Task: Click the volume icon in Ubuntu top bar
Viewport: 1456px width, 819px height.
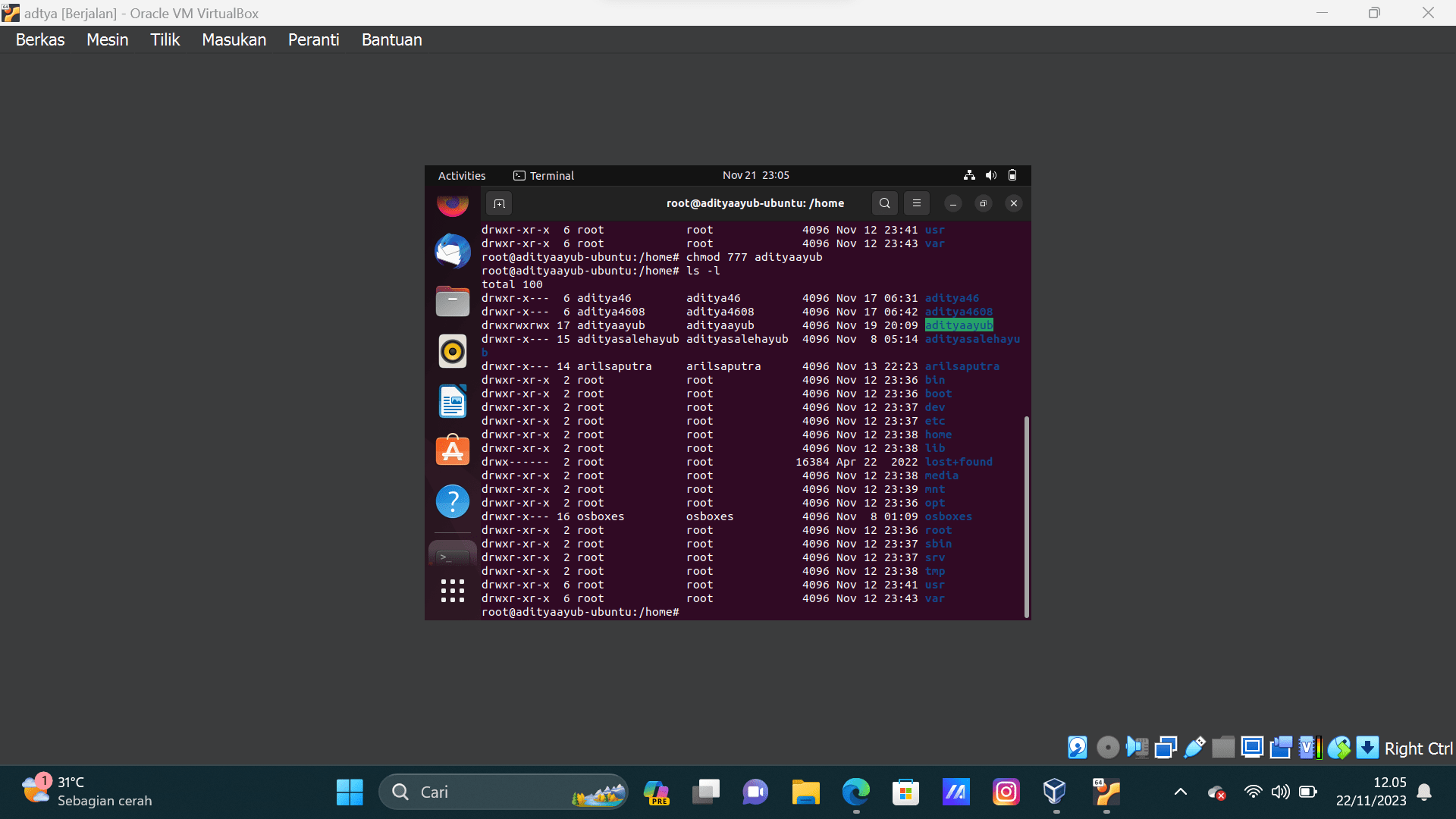Action: pos(990,175)
